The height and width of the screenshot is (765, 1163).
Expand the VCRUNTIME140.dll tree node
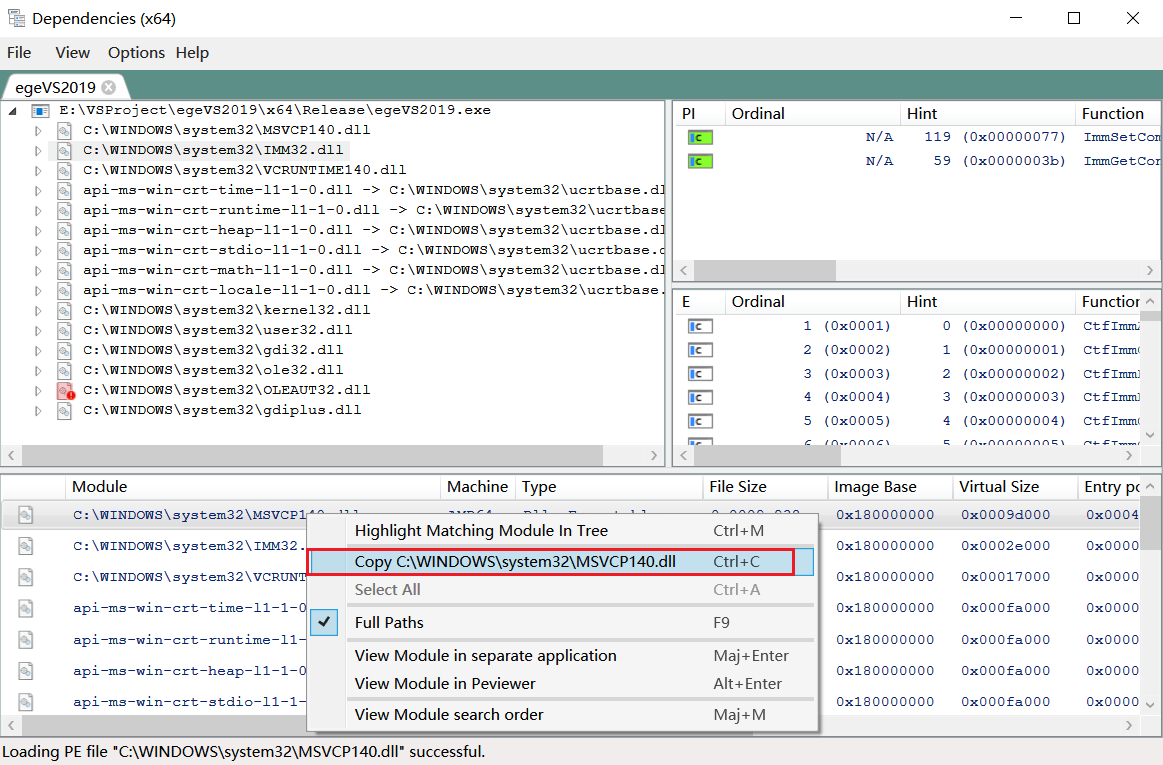pyautogui.click(x=38, y=171)
